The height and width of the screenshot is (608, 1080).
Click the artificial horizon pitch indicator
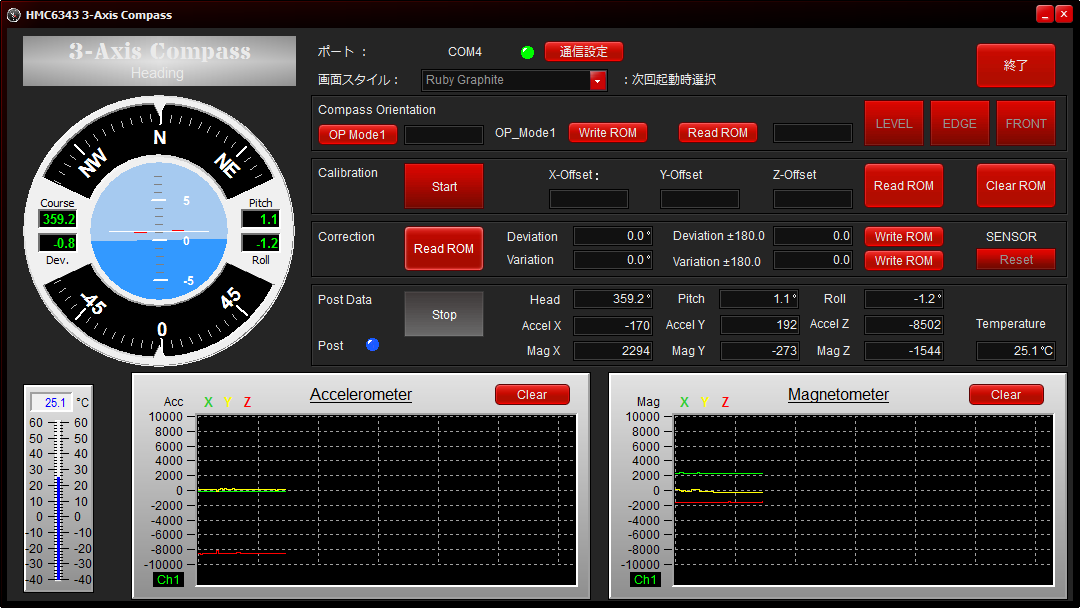coord(159,231)
